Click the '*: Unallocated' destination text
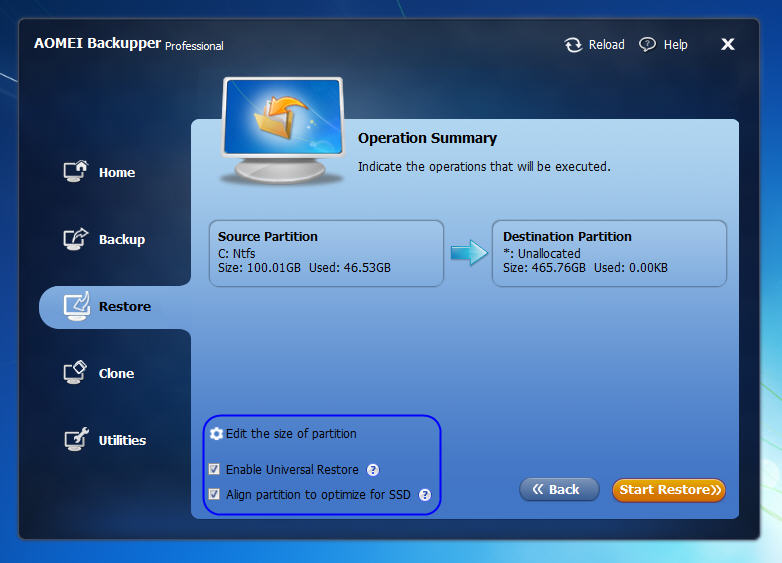This screenshot has width=782, height=563. point(542,253)
